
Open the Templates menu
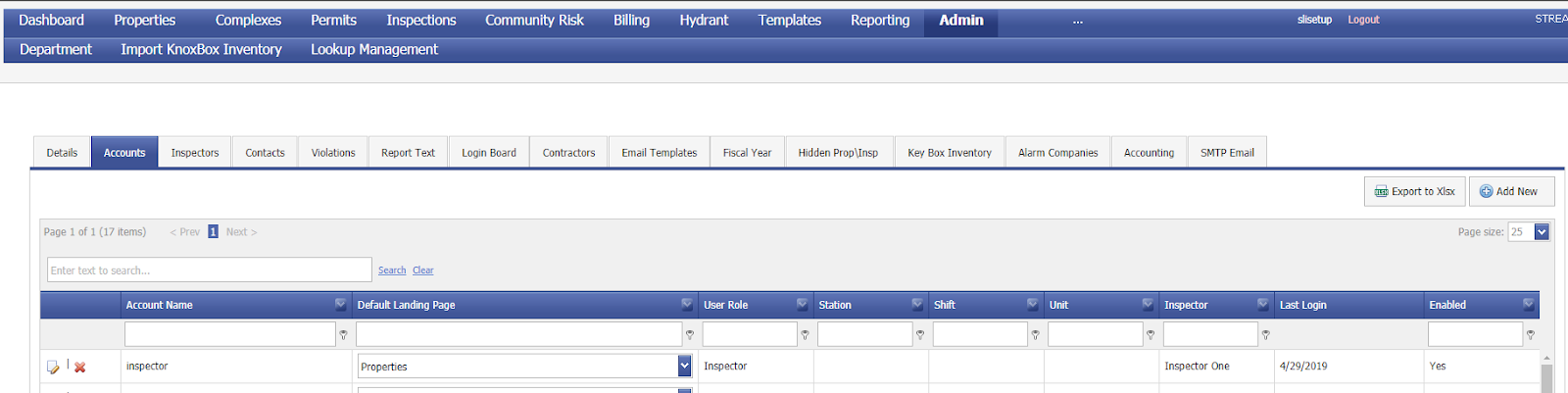(790, 20)
